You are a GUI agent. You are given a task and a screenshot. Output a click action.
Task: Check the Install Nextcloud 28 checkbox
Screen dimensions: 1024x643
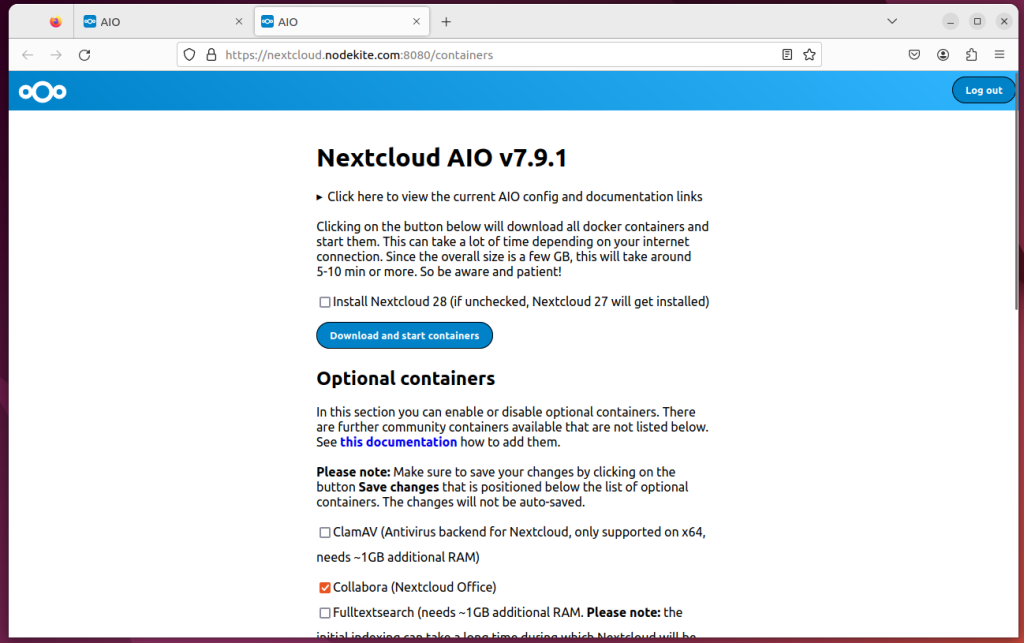click(x=324, y=301)
